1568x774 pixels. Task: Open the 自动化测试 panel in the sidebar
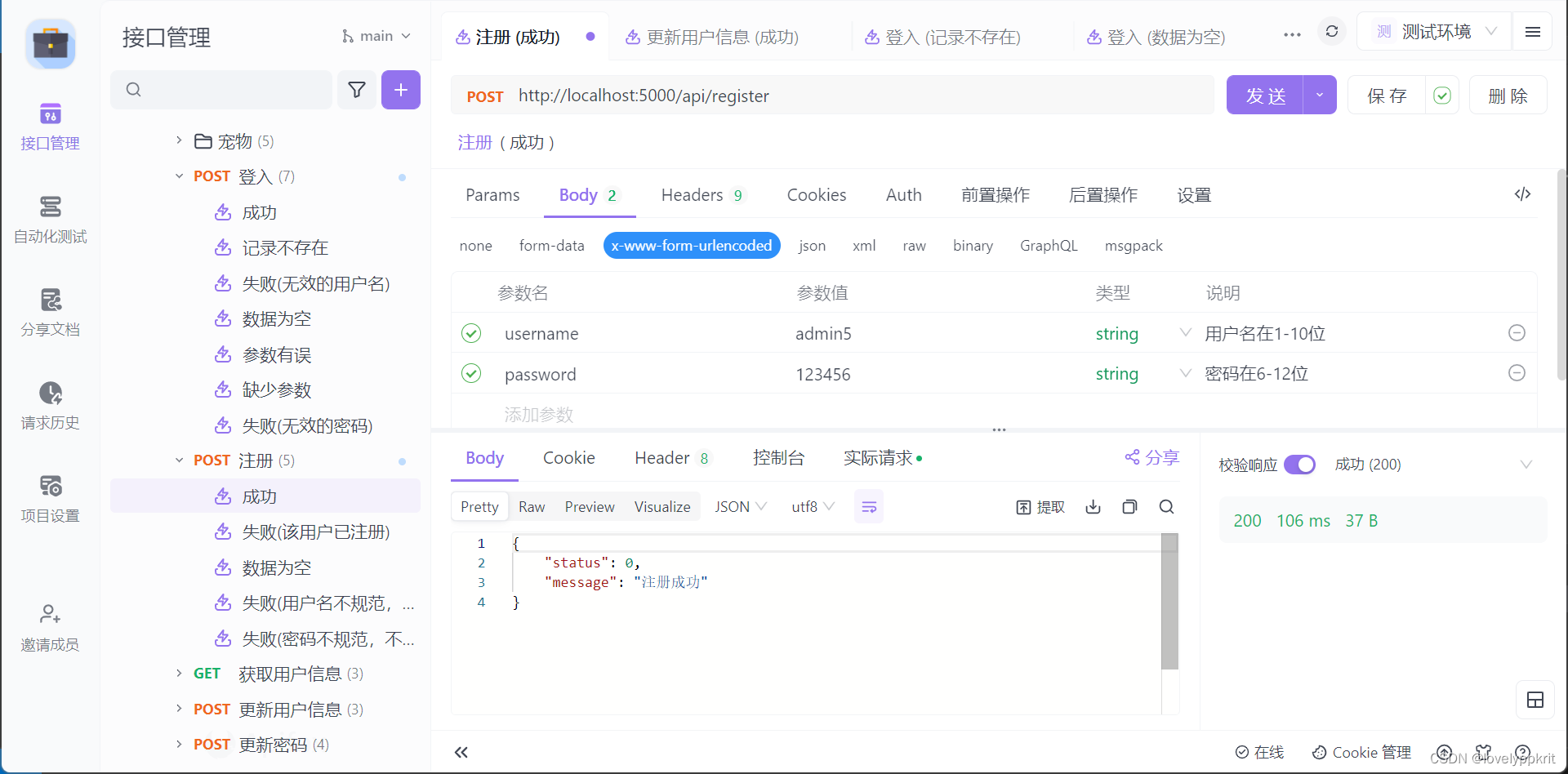(x=49, y=219)
